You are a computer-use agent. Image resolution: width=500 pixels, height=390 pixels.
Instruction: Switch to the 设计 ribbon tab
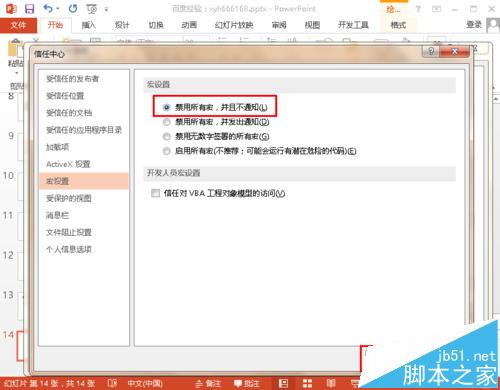122,25
